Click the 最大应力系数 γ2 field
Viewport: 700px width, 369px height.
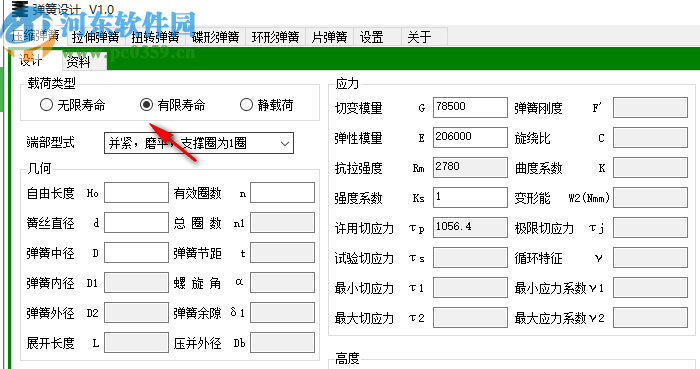click(650, 318)
